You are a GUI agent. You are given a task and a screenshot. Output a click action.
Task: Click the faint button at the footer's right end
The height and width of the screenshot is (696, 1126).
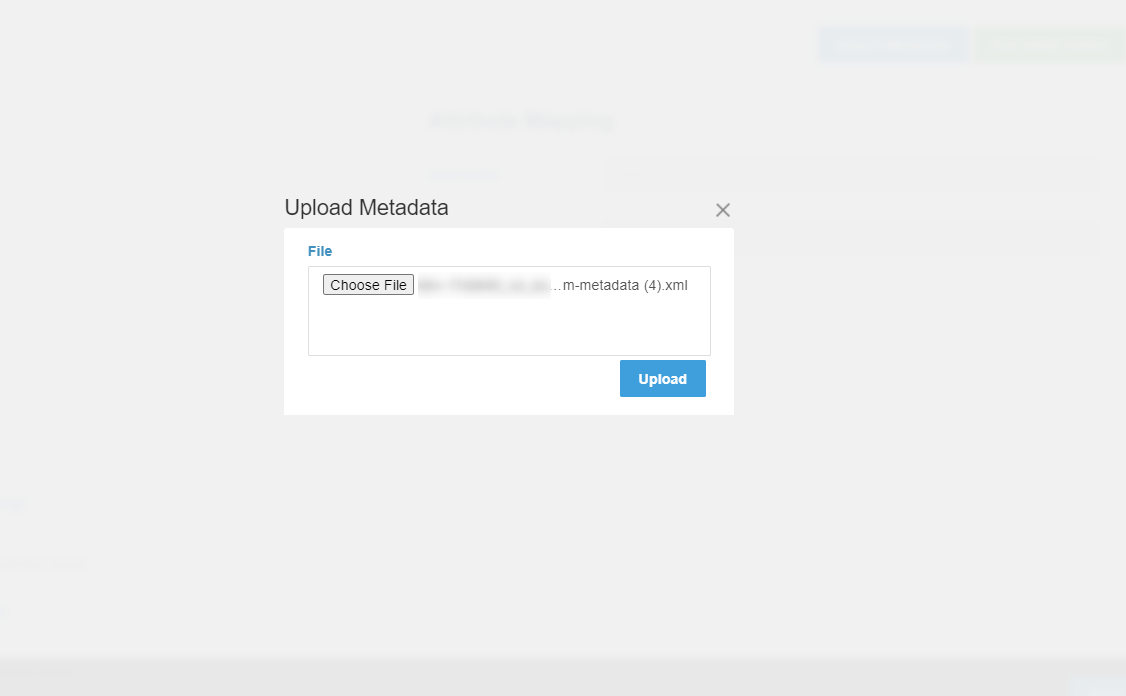1096,686
